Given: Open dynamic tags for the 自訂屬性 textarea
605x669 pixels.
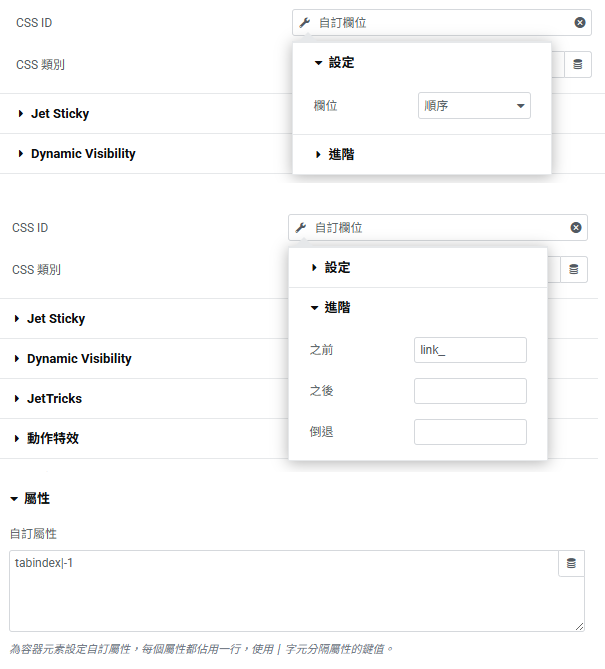Looking at the screenshot, I should (x=571, y=564).
